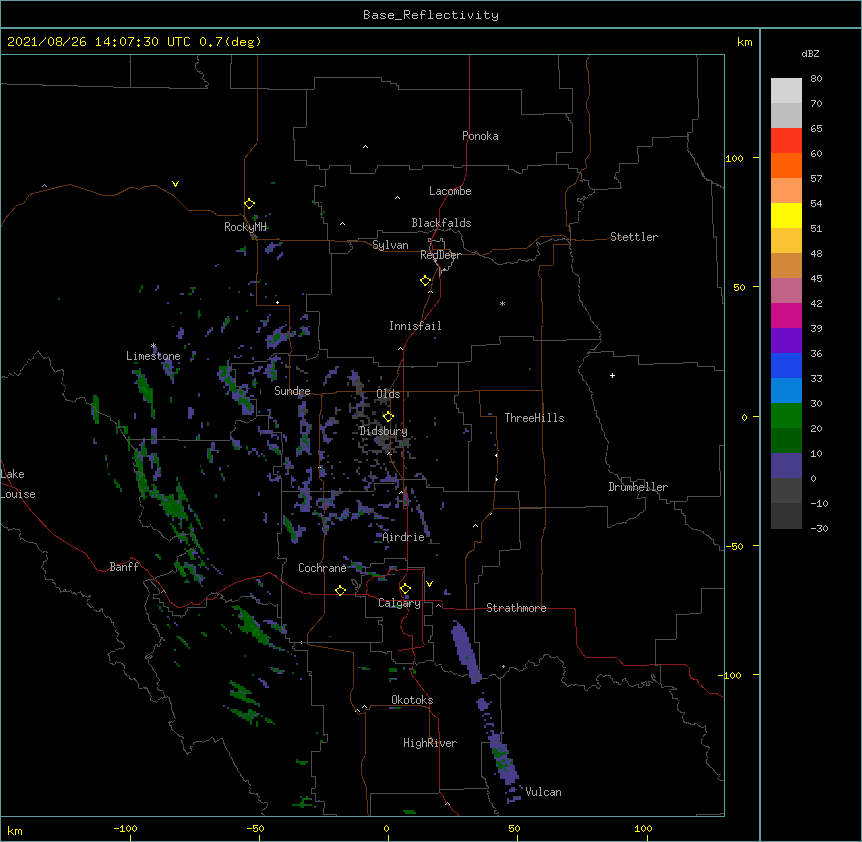
Task: Click the ThreeHills town label
Action: click(x=534, y=418)
